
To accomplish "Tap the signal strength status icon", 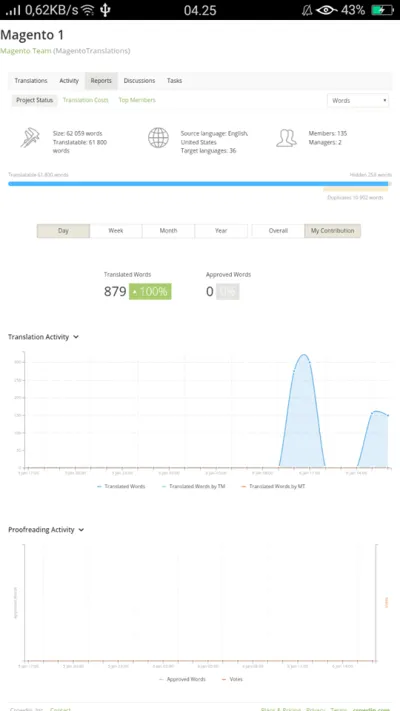I will [x=13, y=10].
